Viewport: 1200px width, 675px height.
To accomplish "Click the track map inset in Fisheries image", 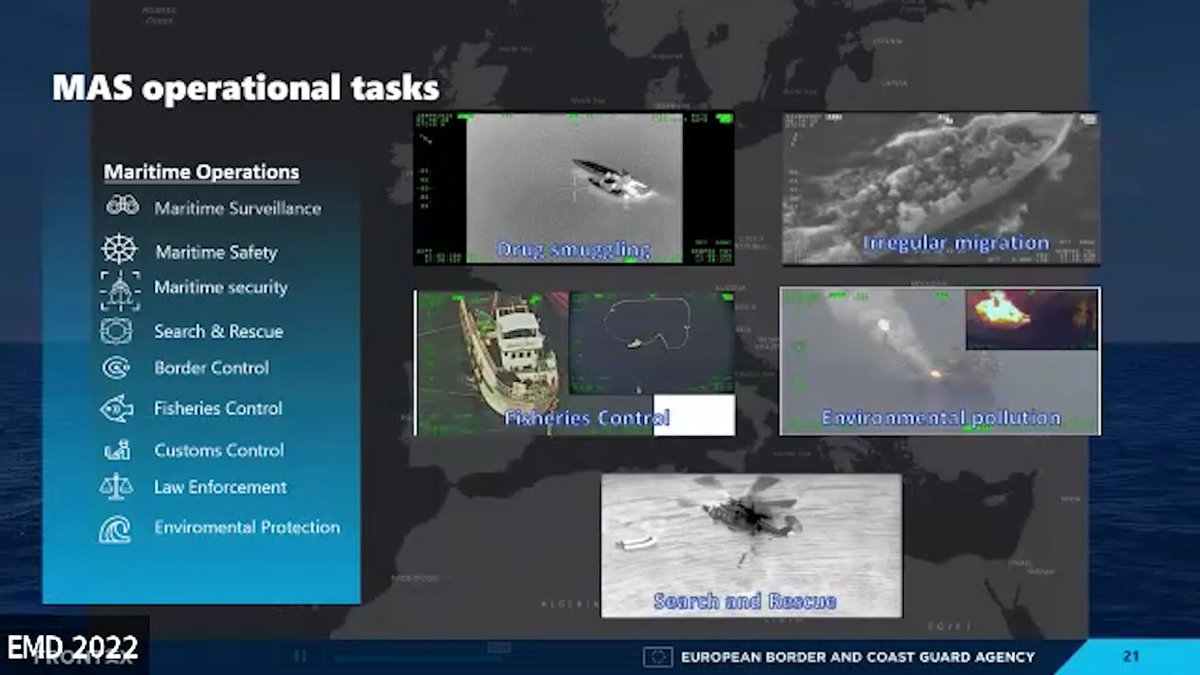I will click(x=652, y=343).
